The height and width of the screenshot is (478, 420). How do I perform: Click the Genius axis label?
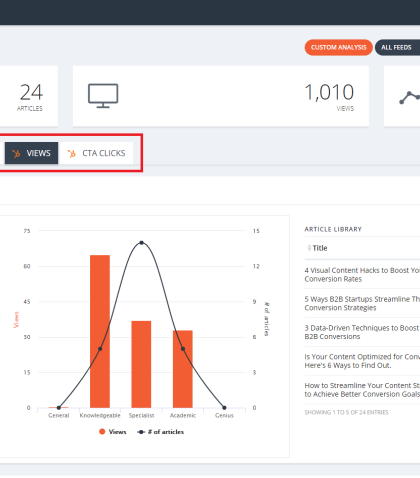[x=224, y=415]
